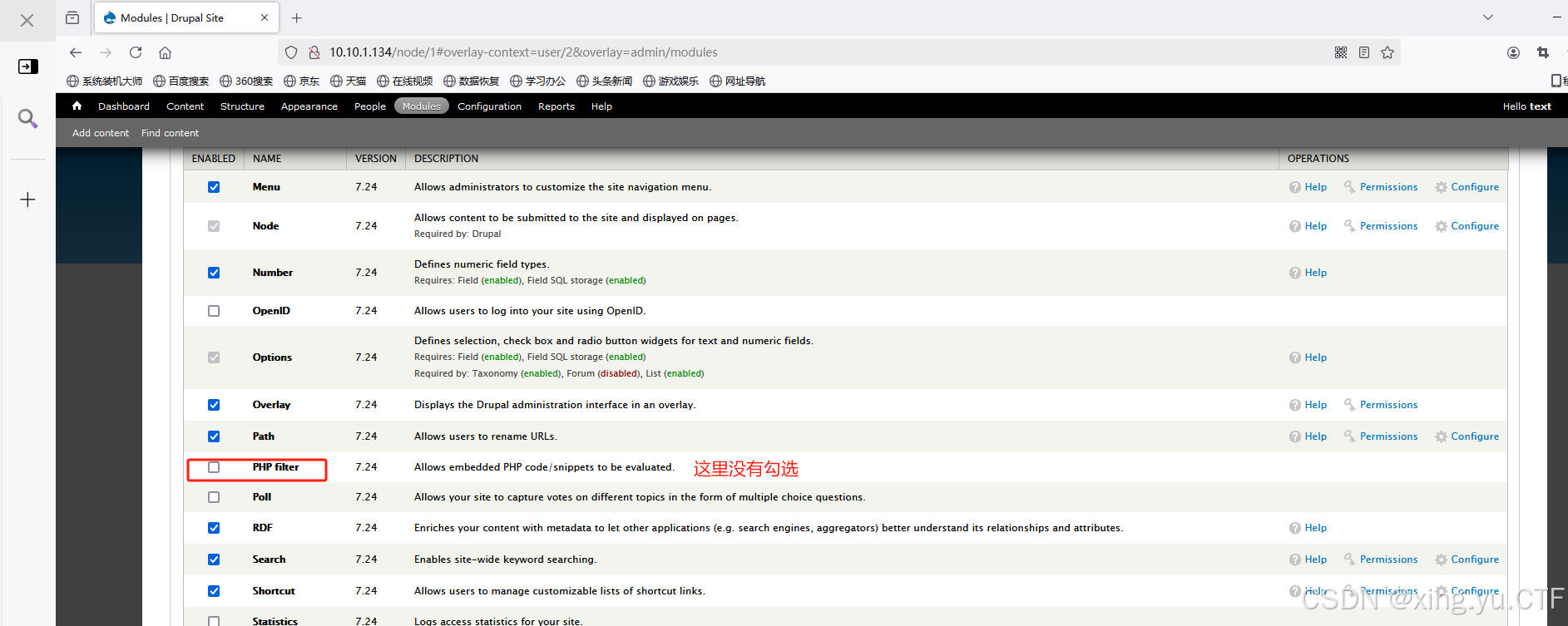Click the NAME column header

pyautogui.click(x=267, y=159)
